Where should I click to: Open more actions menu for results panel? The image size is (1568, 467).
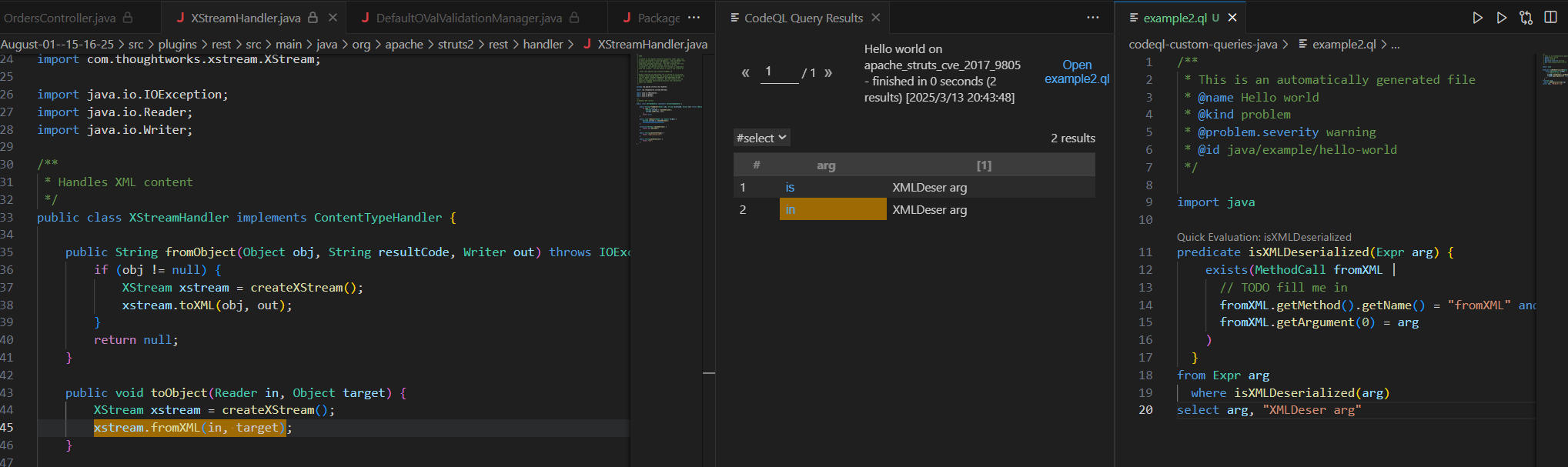1092,18
